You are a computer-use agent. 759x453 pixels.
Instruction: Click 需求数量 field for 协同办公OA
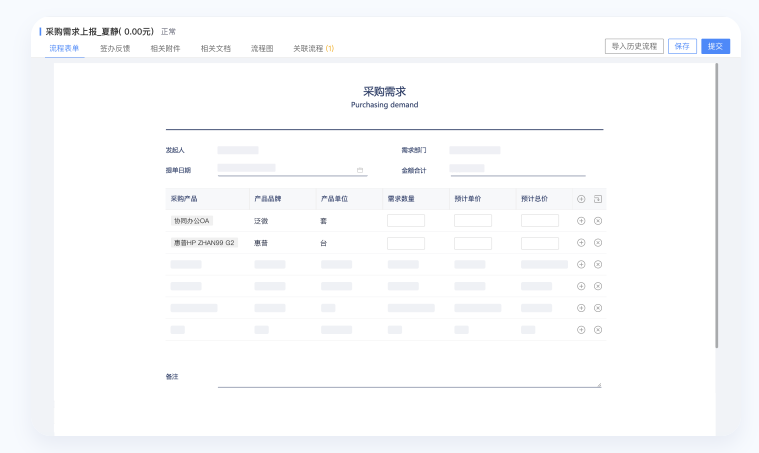point(405,221)
